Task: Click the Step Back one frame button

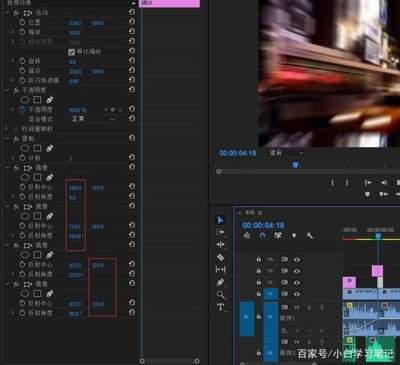Action: (384, 182)
